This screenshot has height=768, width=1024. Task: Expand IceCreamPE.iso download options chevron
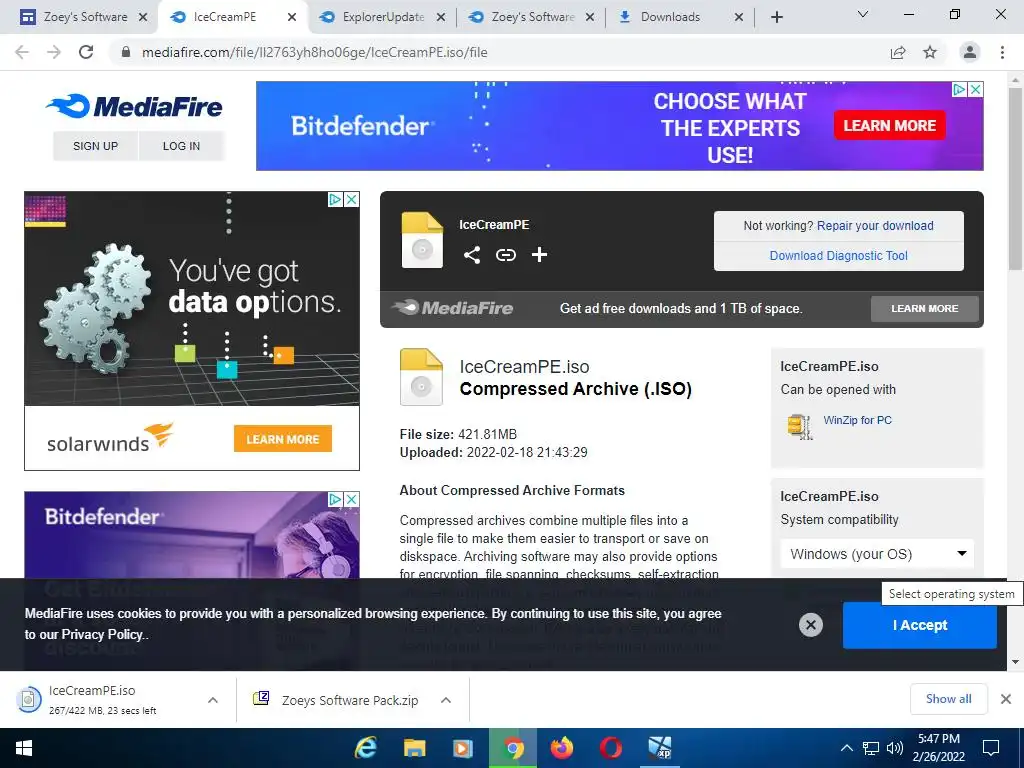(x=213, y=699)
